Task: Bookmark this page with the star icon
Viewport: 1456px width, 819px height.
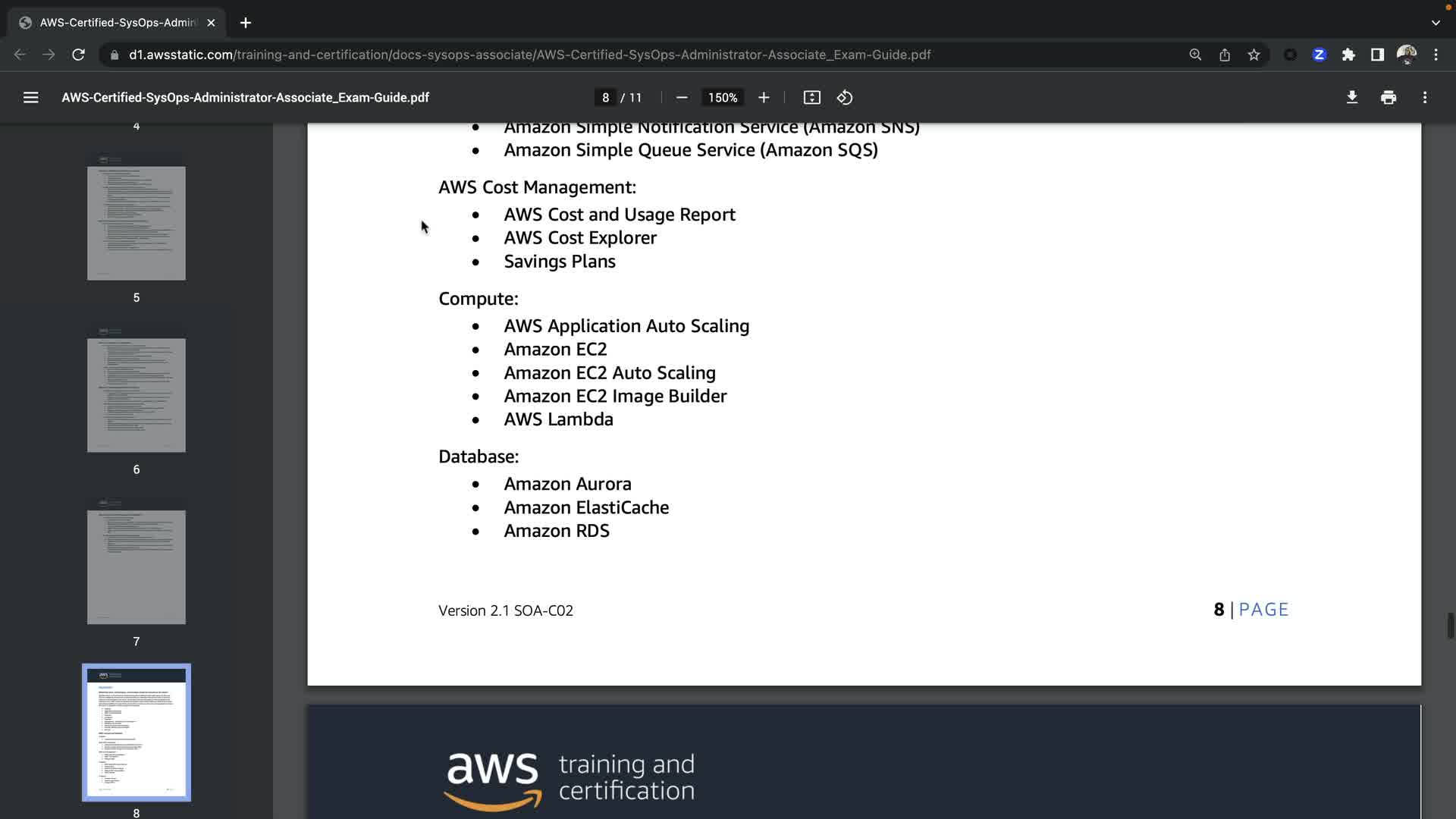Action: tap(1254, 55)
